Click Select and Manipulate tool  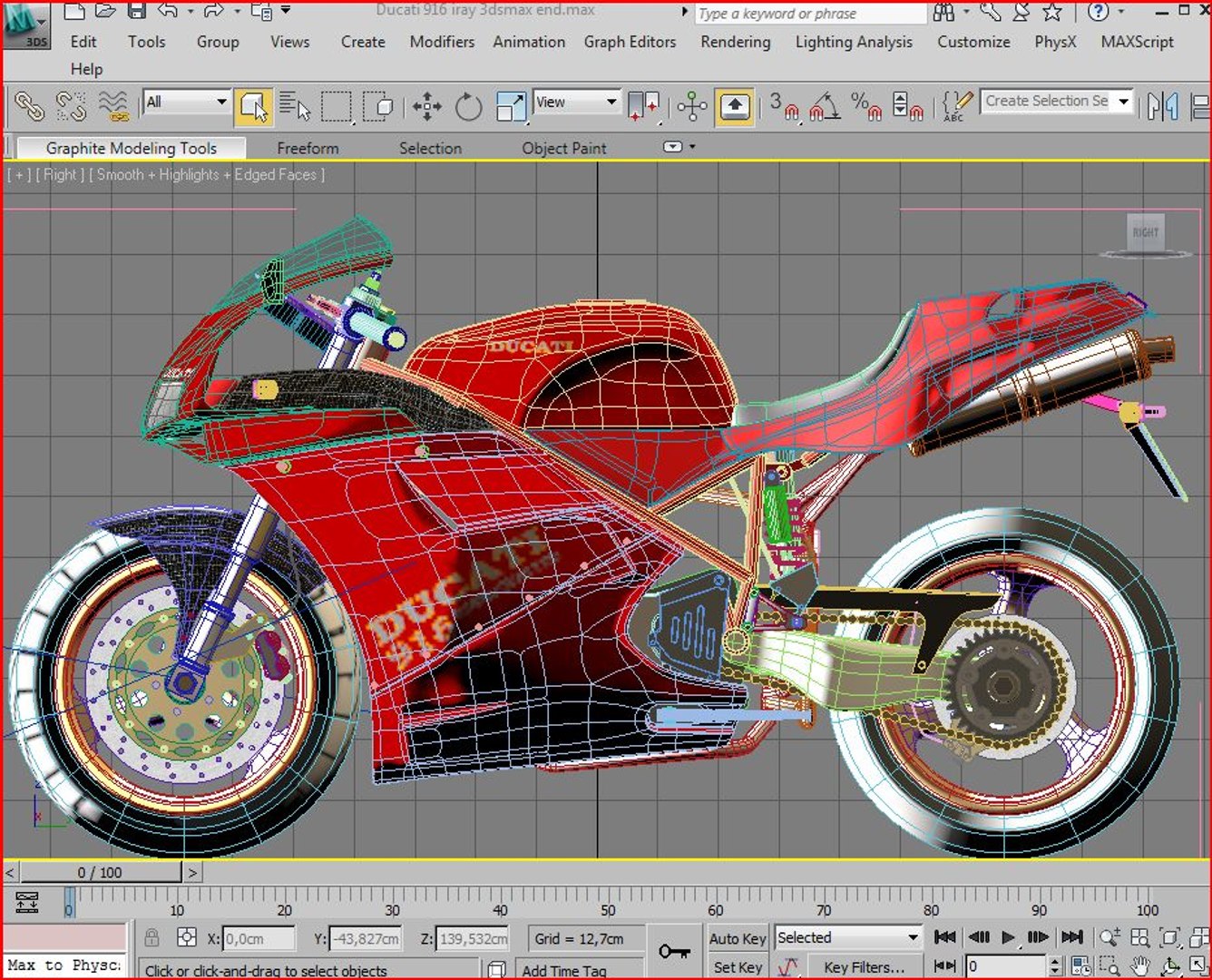(692, 107)
